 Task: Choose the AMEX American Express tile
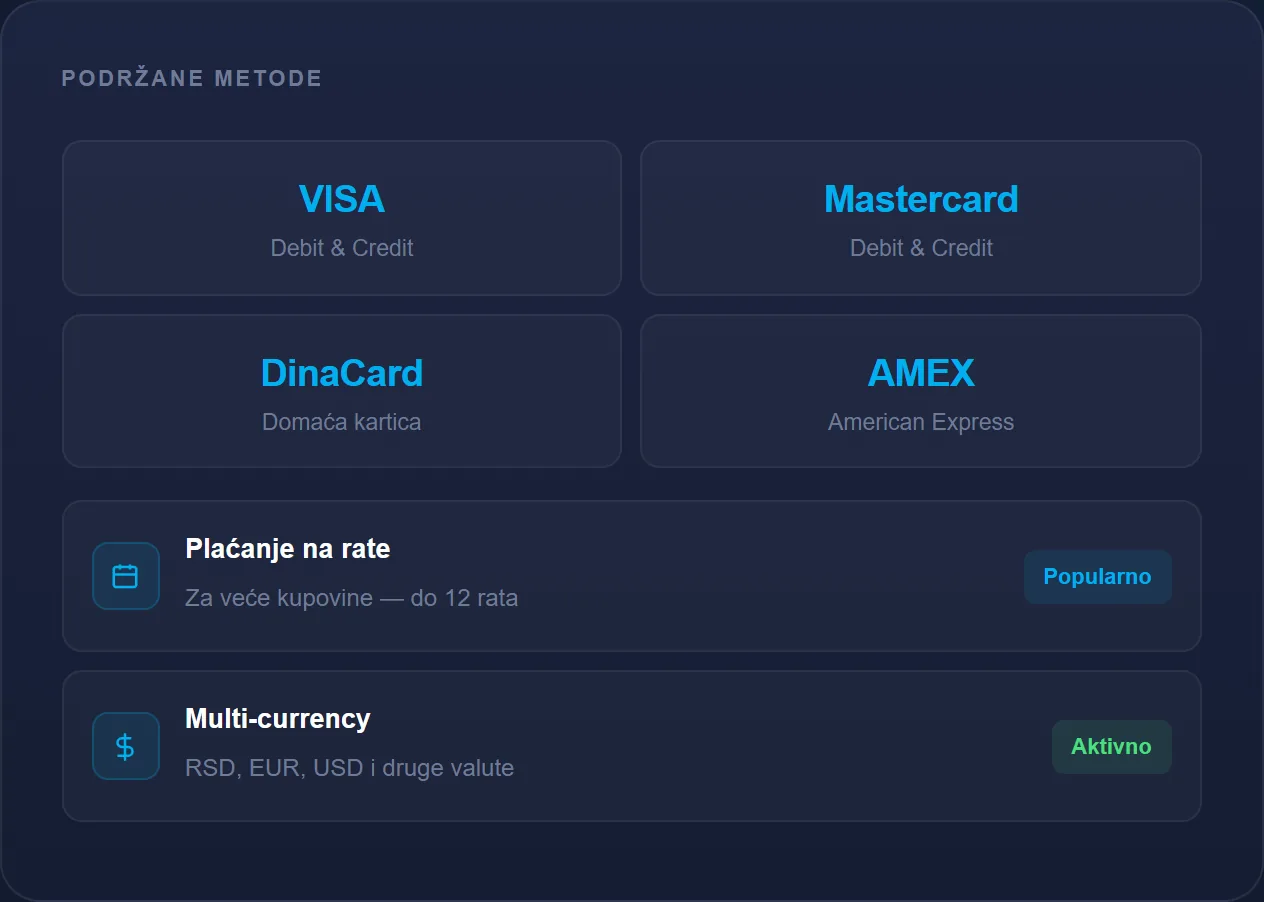click(921, 391)
